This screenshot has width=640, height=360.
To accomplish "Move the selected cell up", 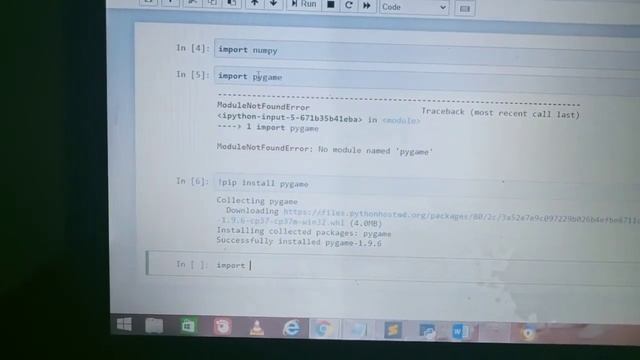I will [254, 4].
